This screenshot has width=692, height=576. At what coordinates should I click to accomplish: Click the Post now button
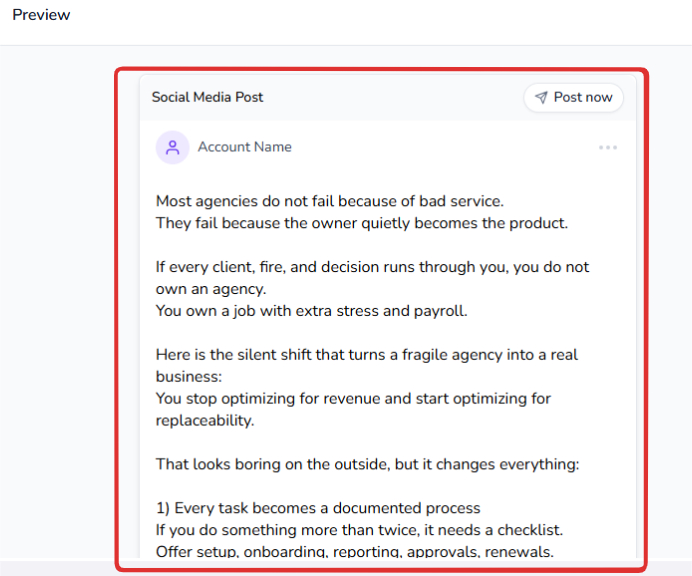tap(573, 97)
